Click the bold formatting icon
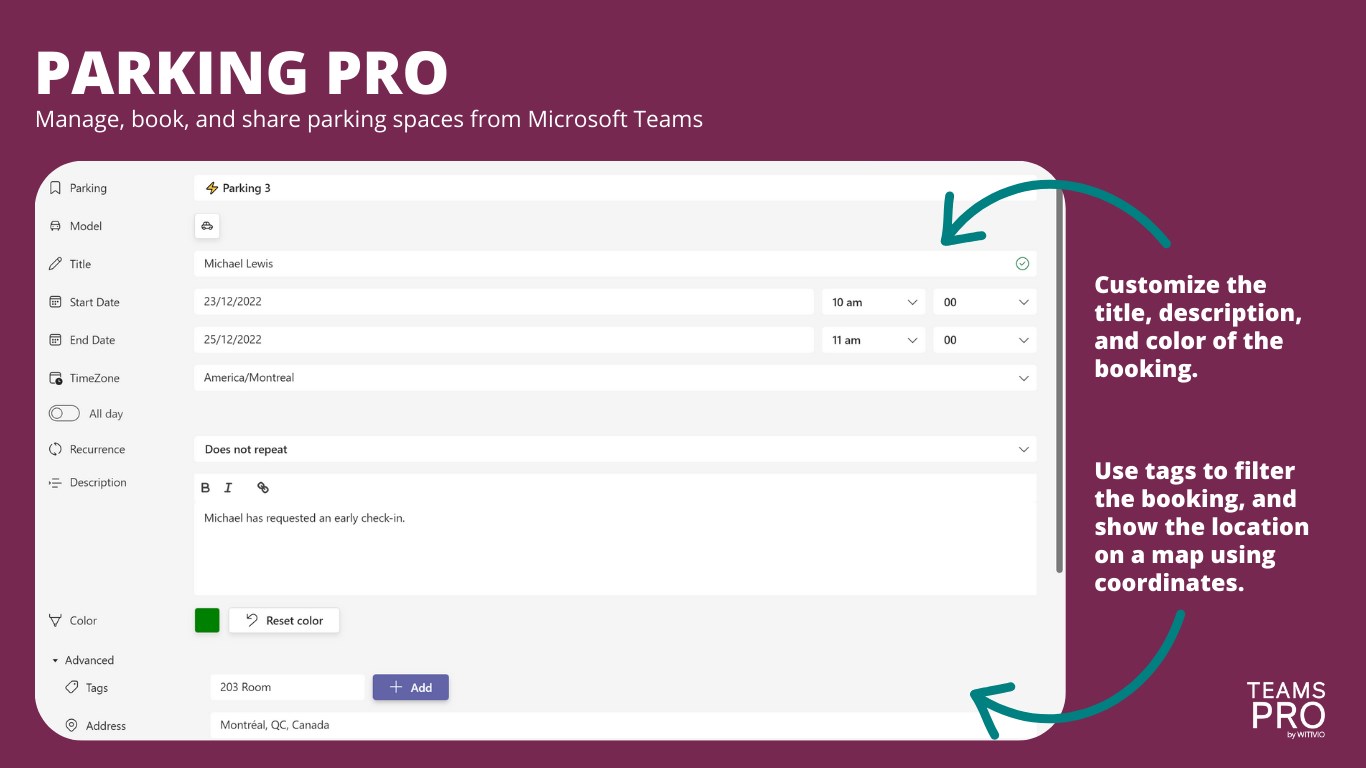The width and height of the screenshot is (1366, 768). click(205, 488)
